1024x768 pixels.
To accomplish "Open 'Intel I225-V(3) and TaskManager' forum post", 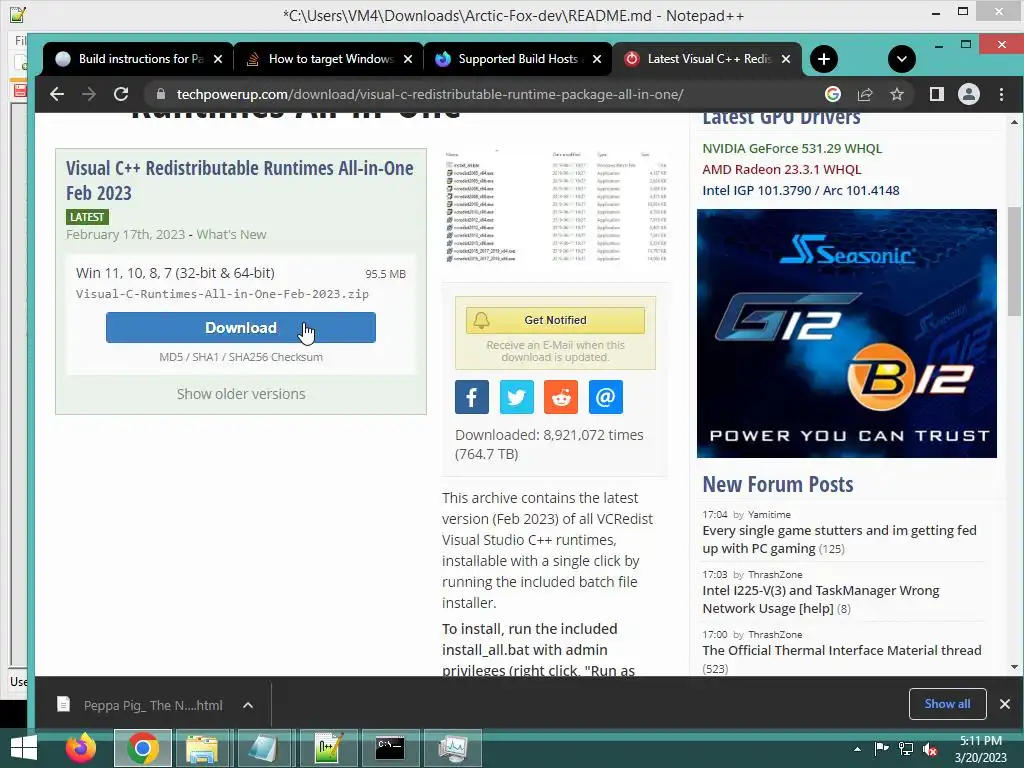I will click(x=820, y=600).
